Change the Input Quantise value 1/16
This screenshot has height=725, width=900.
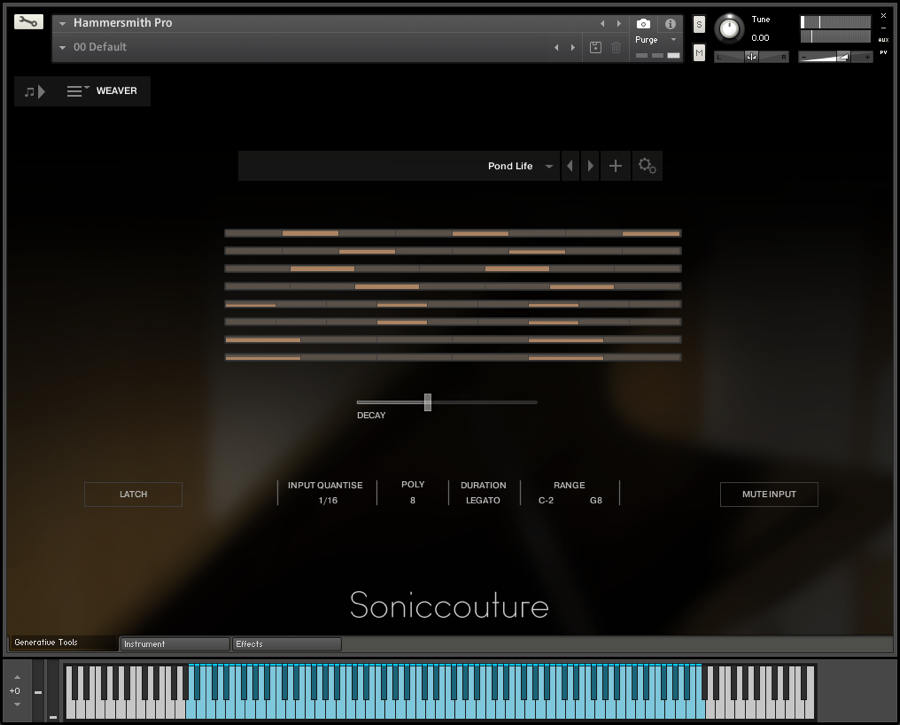328,501
